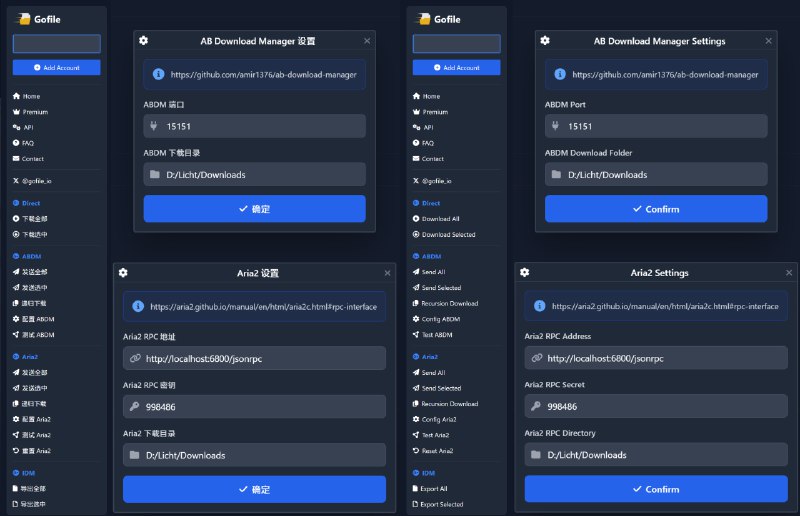Edit the ABDM 端口 field in the Chinese dialog
The height and width of the screenshot is (516, 800).
(x=255, y=126)
